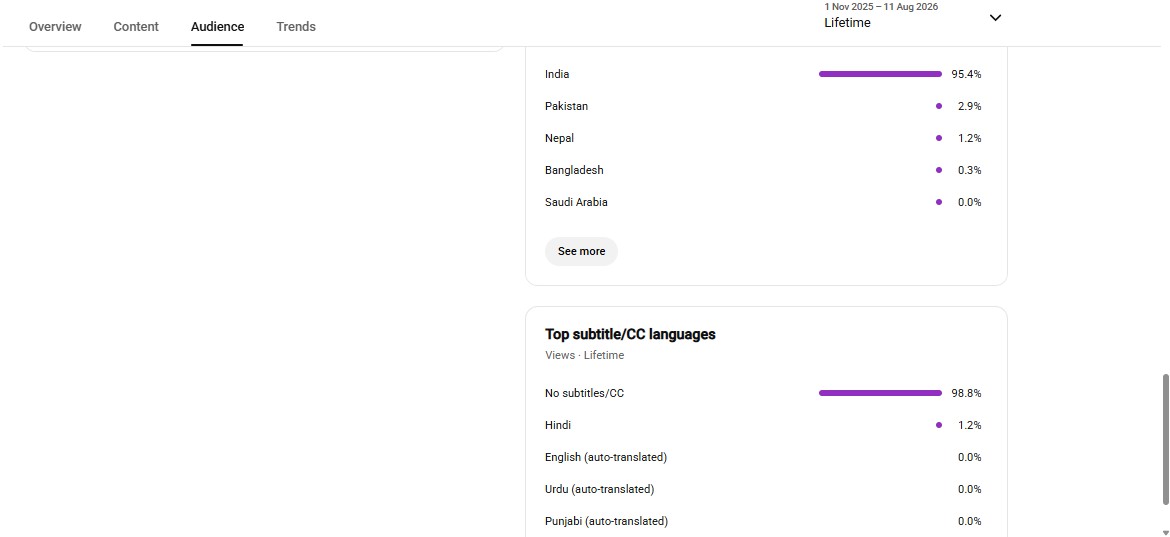Click the vertical page scrollbar thumb
The height and width of the screenshot is (537, 1170).
click(1166, 439)
